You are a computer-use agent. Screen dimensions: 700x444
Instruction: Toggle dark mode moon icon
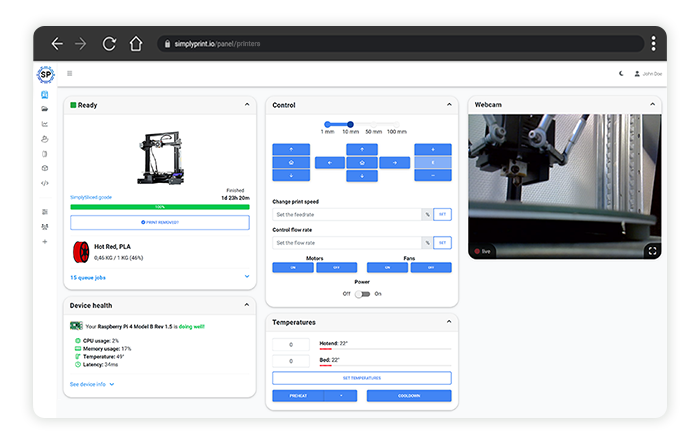pyautogui.click(x=621, y=73)
